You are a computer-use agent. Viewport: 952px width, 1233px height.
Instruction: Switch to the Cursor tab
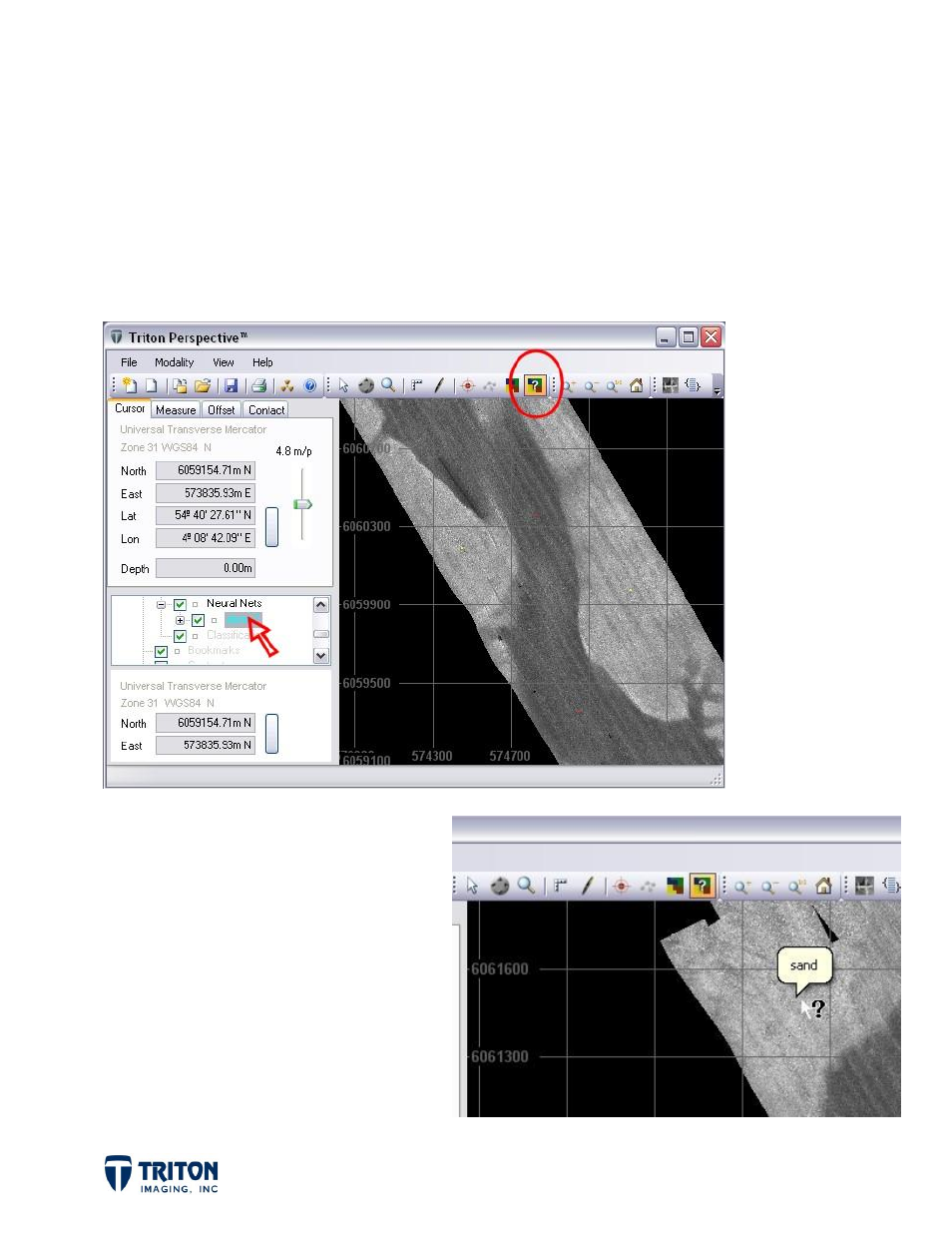pos(130,408)
